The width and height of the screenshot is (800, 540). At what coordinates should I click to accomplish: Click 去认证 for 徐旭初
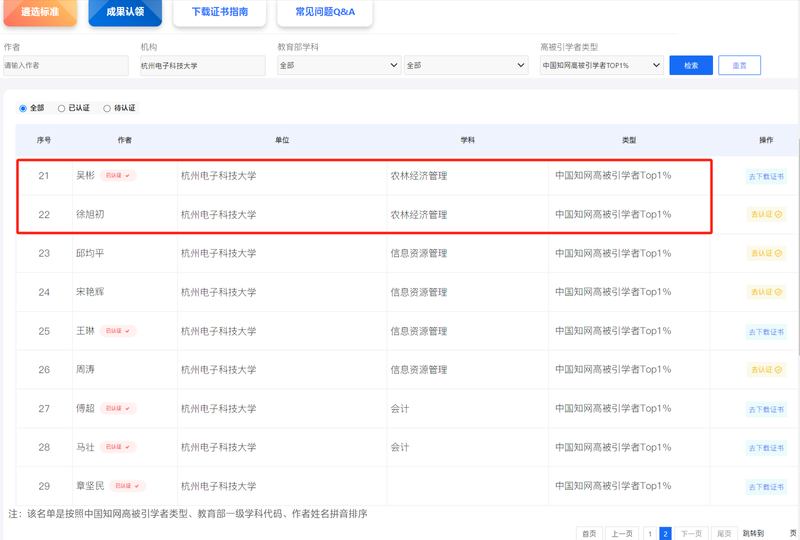coord(766,214)
